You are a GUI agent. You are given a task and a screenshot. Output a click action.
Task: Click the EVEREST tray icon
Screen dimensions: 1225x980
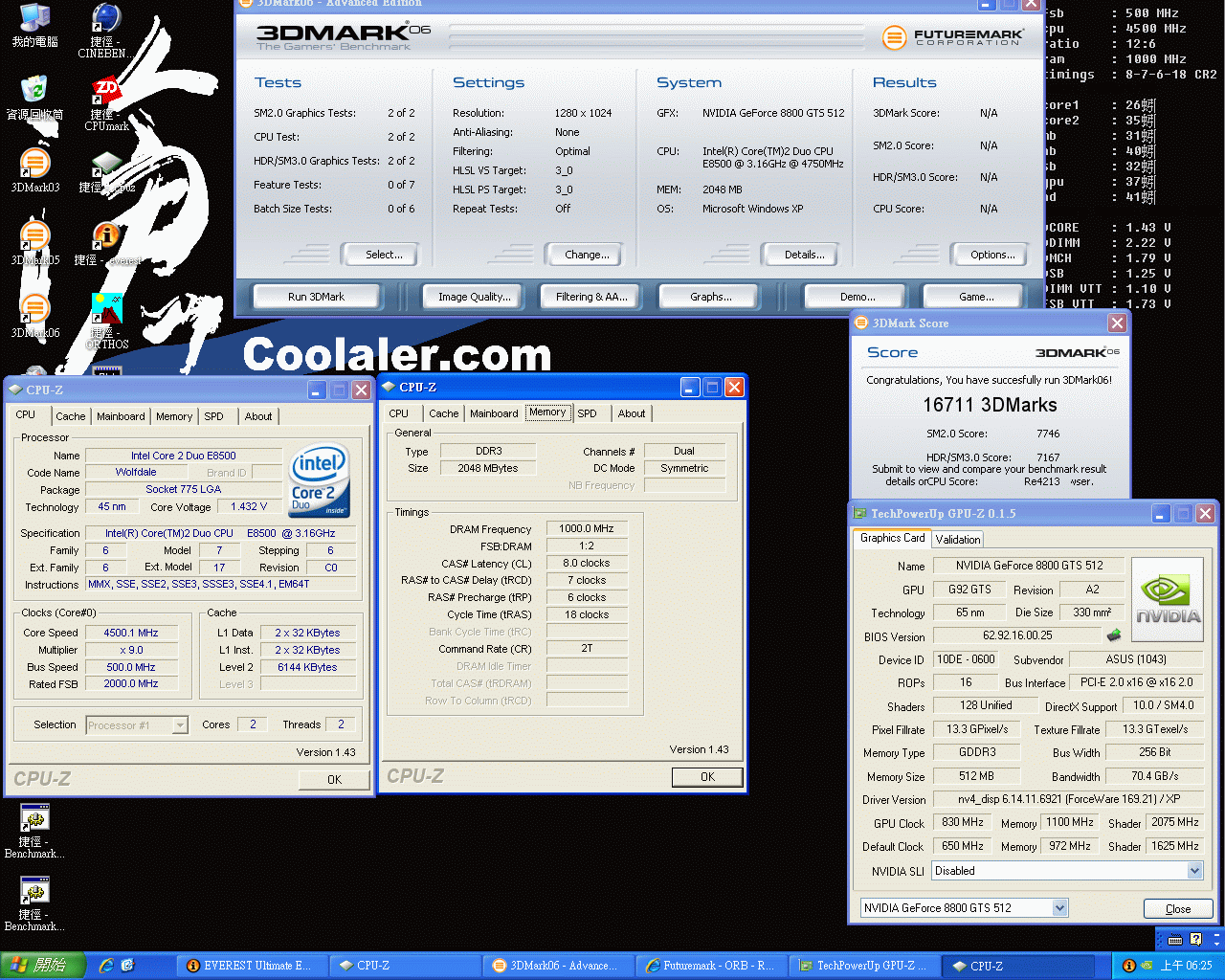(x=1129, y=966)
